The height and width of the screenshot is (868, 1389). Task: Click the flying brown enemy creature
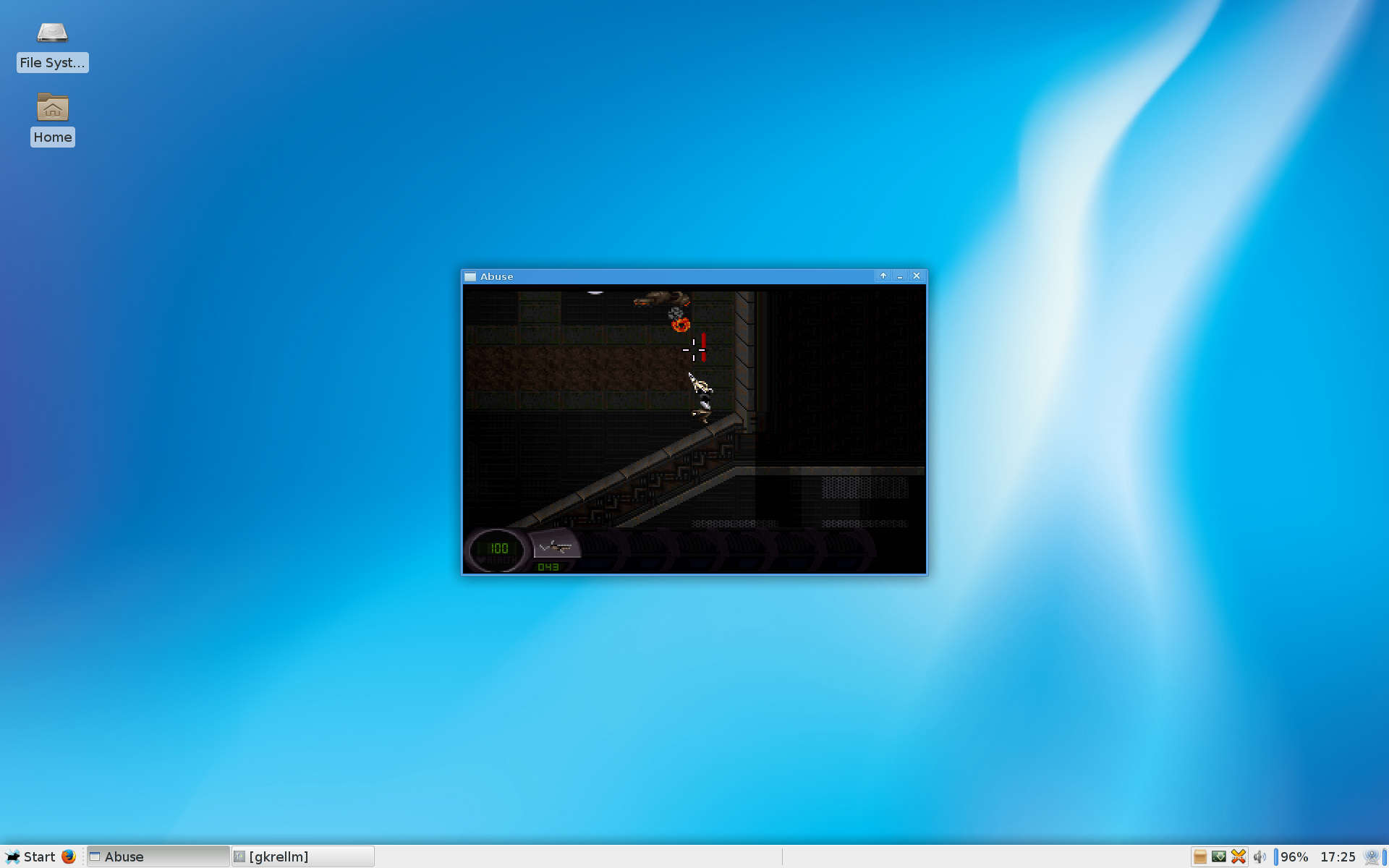click(662, 299)
